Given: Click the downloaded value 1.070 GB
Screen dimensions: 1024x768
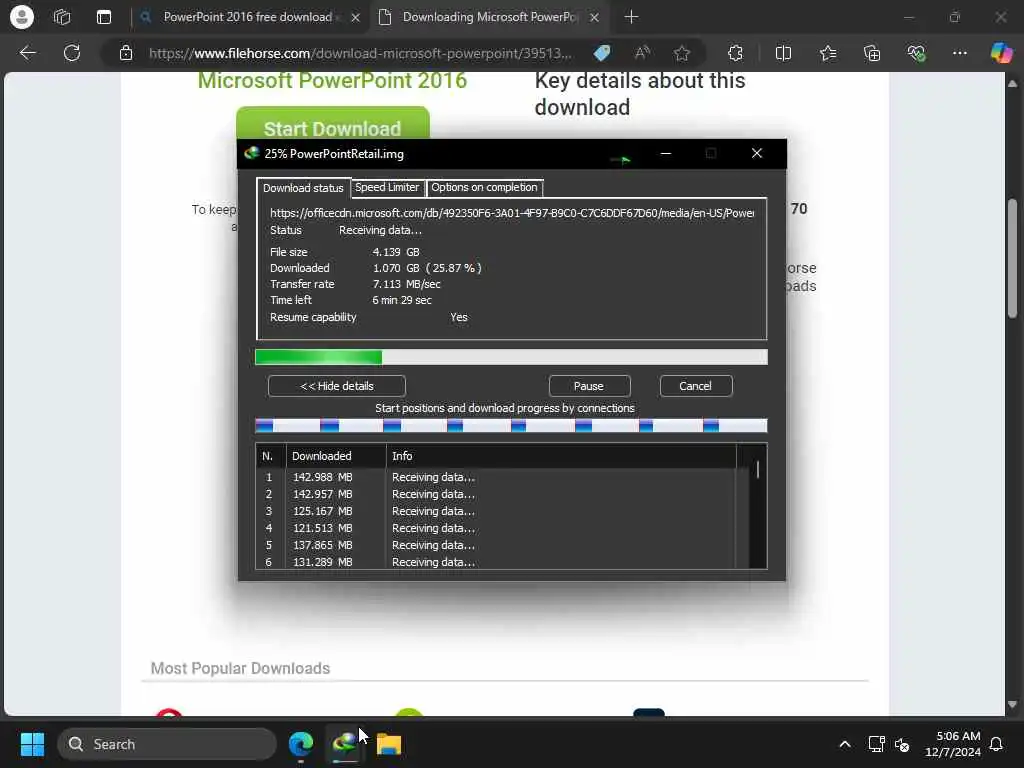Looking at the screenshot, I should click(396, 268).
